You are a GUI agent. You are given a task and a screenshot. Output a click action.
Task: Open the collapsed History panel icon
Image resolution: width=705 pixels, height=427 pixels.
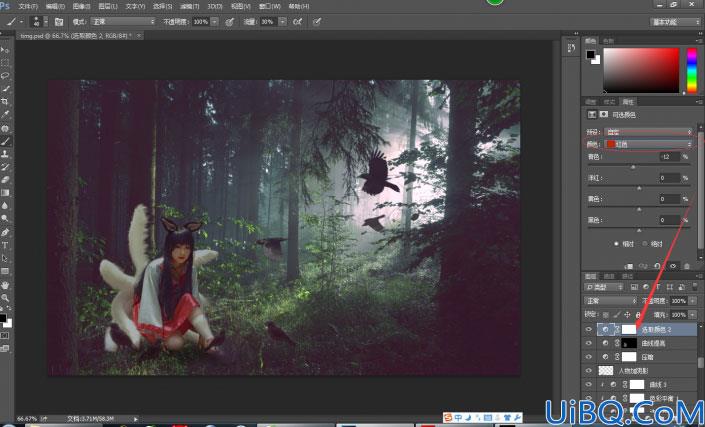[571, 48]
